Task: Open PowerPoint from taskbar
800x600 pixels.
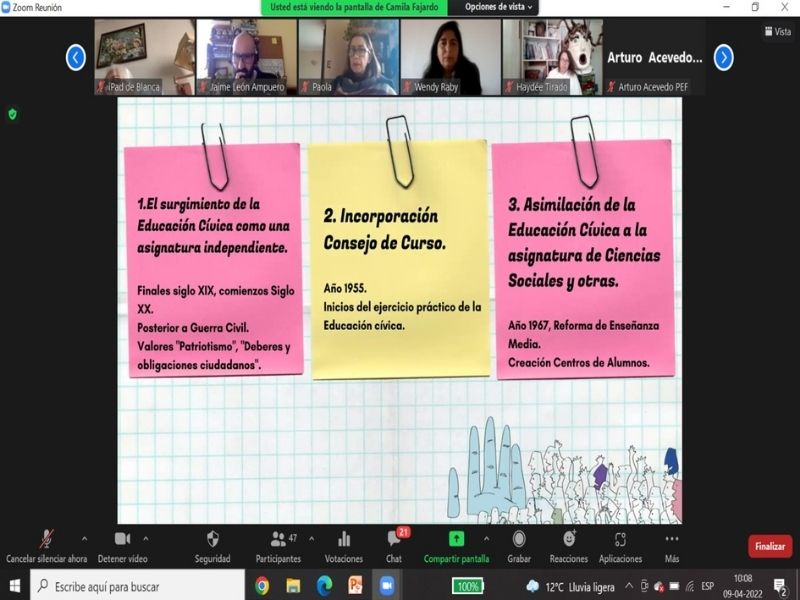Action: coord(356,586)
